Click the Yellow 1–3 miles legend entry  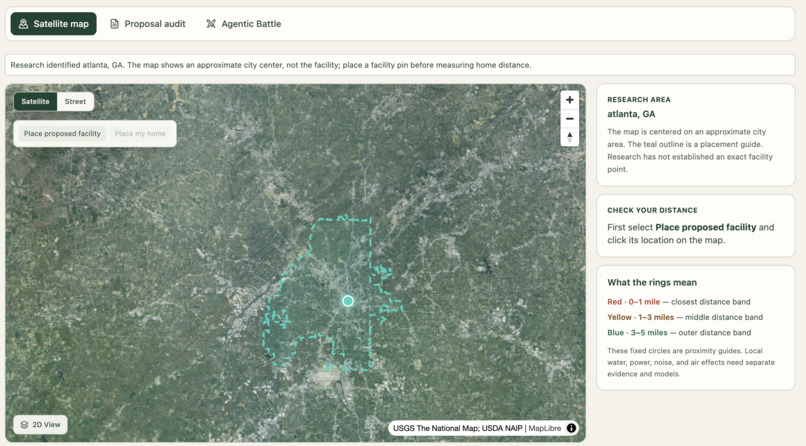(685, 318)
